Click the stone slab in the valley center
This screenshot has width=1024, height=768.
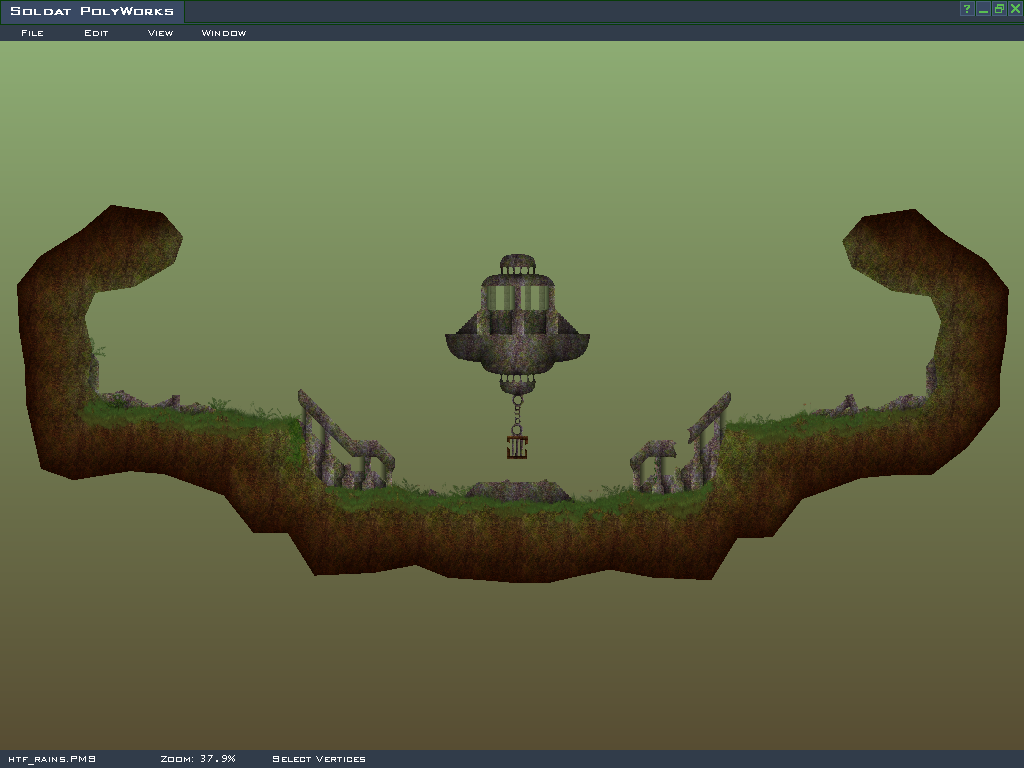point(518,490)
